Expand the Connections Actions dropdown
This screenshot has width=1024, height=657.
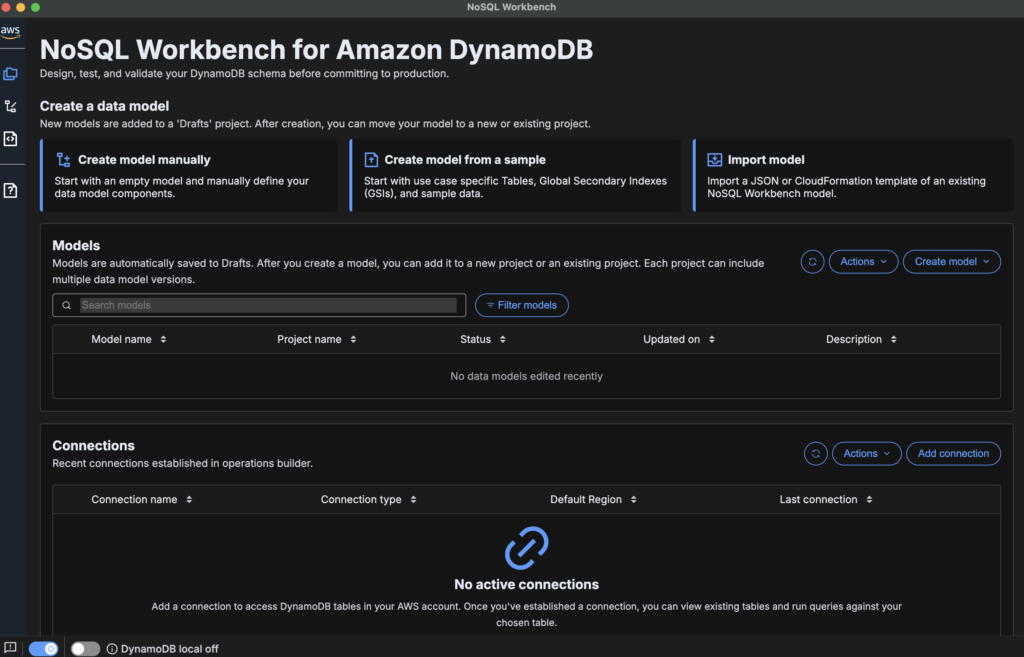pos(866,454)
